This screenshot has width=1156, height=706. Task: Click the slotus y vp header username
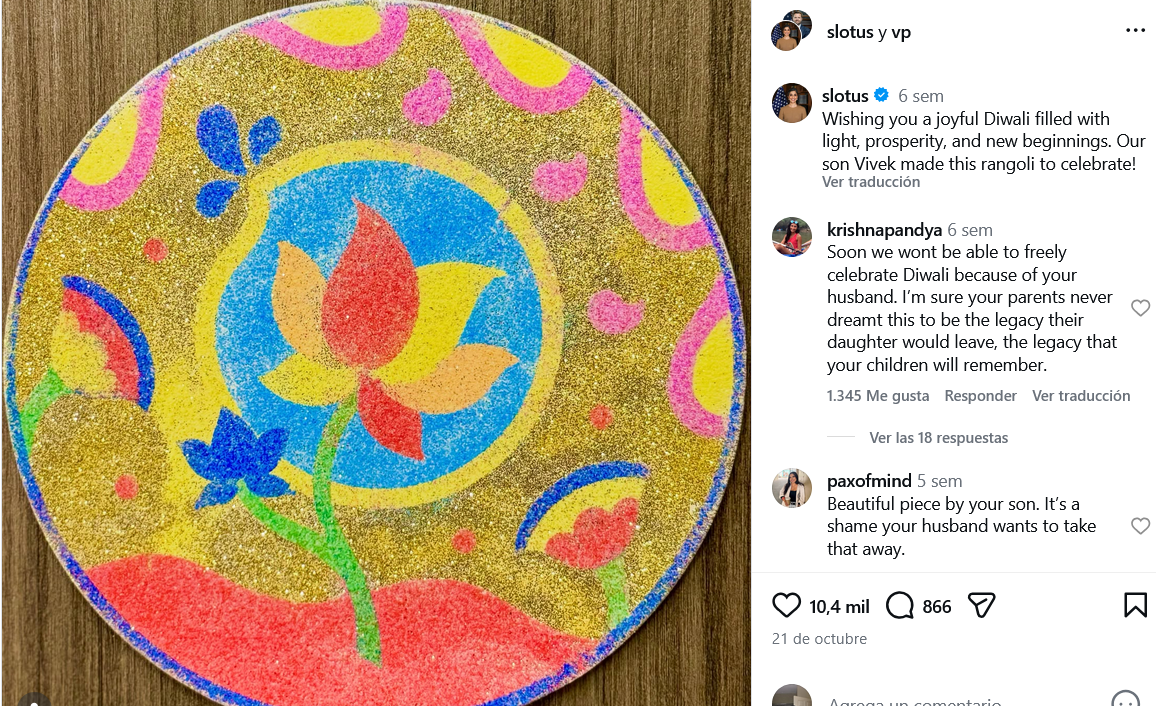868,32
